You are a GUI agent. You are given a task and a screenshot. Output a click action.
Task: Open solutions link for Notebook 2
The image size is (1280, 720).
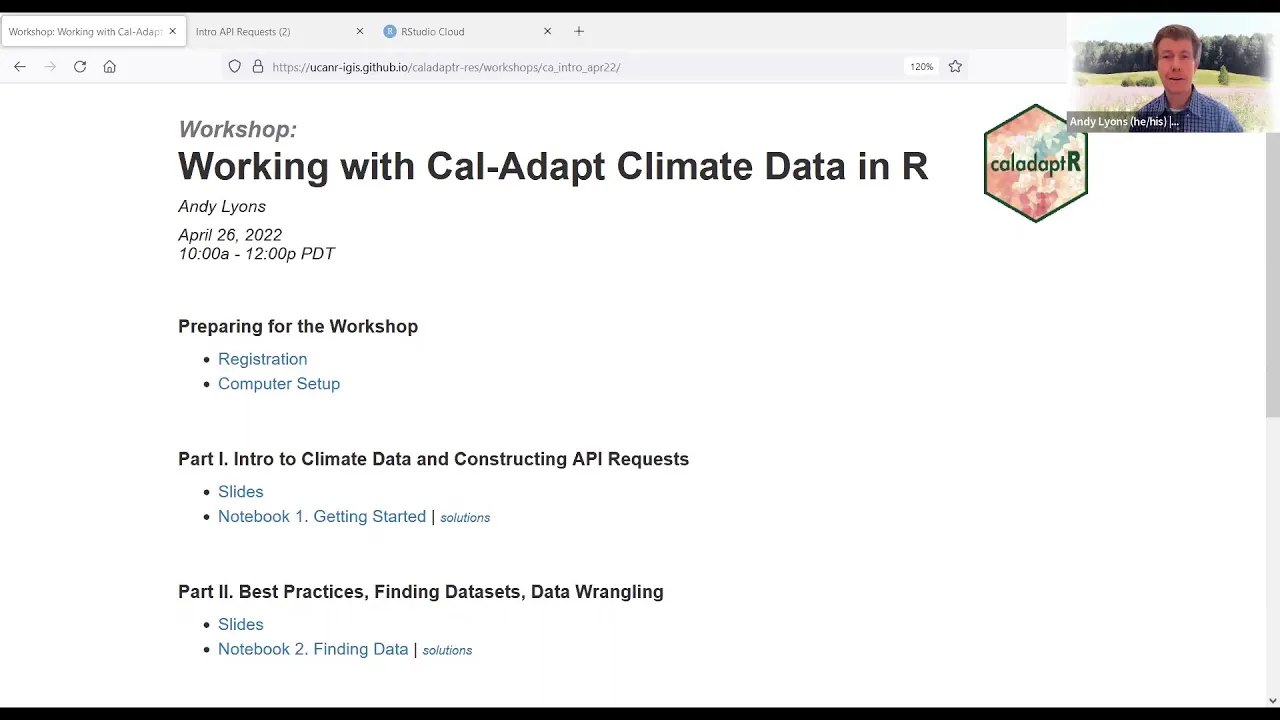tap(447, 650)
